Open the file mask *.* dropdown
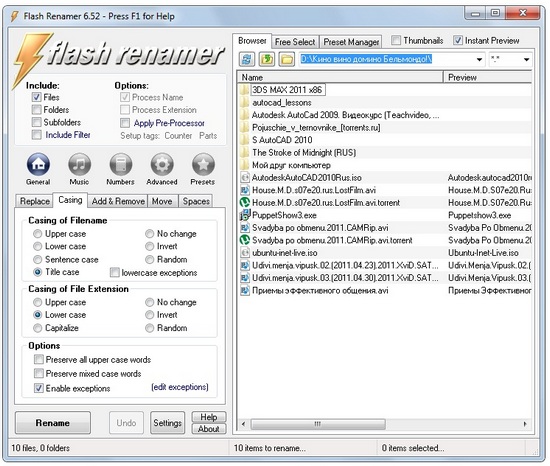The width and height of the screenshot is (550, 466). point(526,59)
